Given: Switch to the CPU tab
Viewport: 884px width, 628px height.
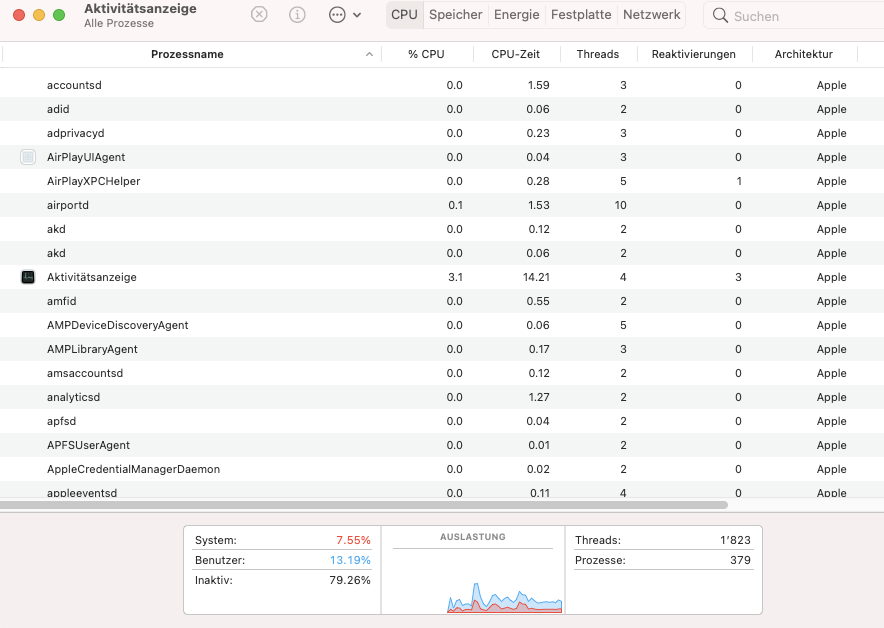Looking at the screenshot, I should click(x=404, y=15).
